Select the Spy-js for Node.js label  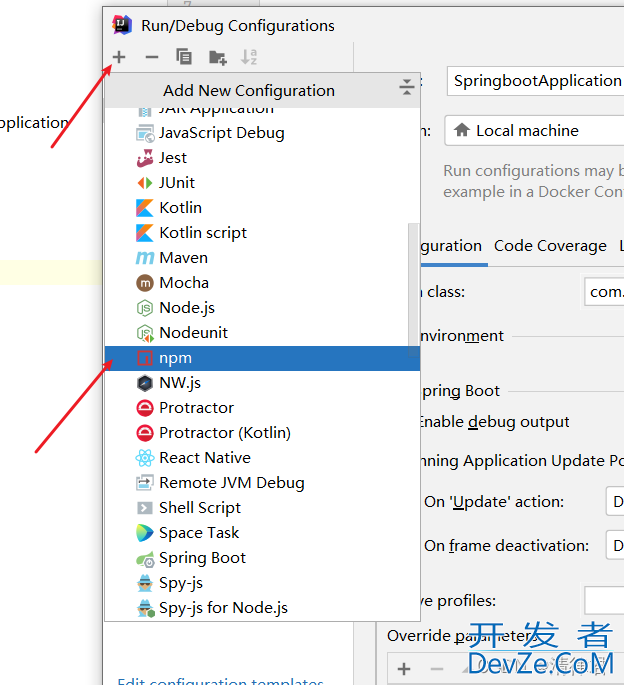point(223,608)
